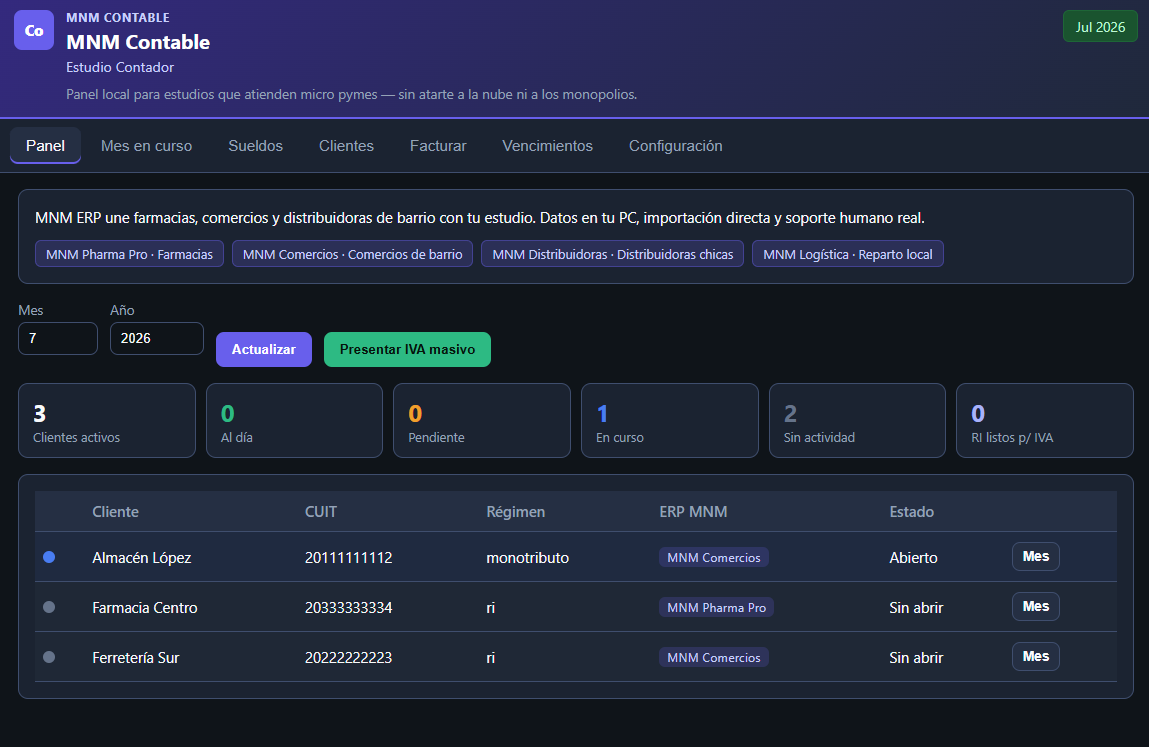The height and width of the screenshot is (747, 1149).
Task: Click the Régimen column header
Action: pyautogui.click(x=516, y=512)
